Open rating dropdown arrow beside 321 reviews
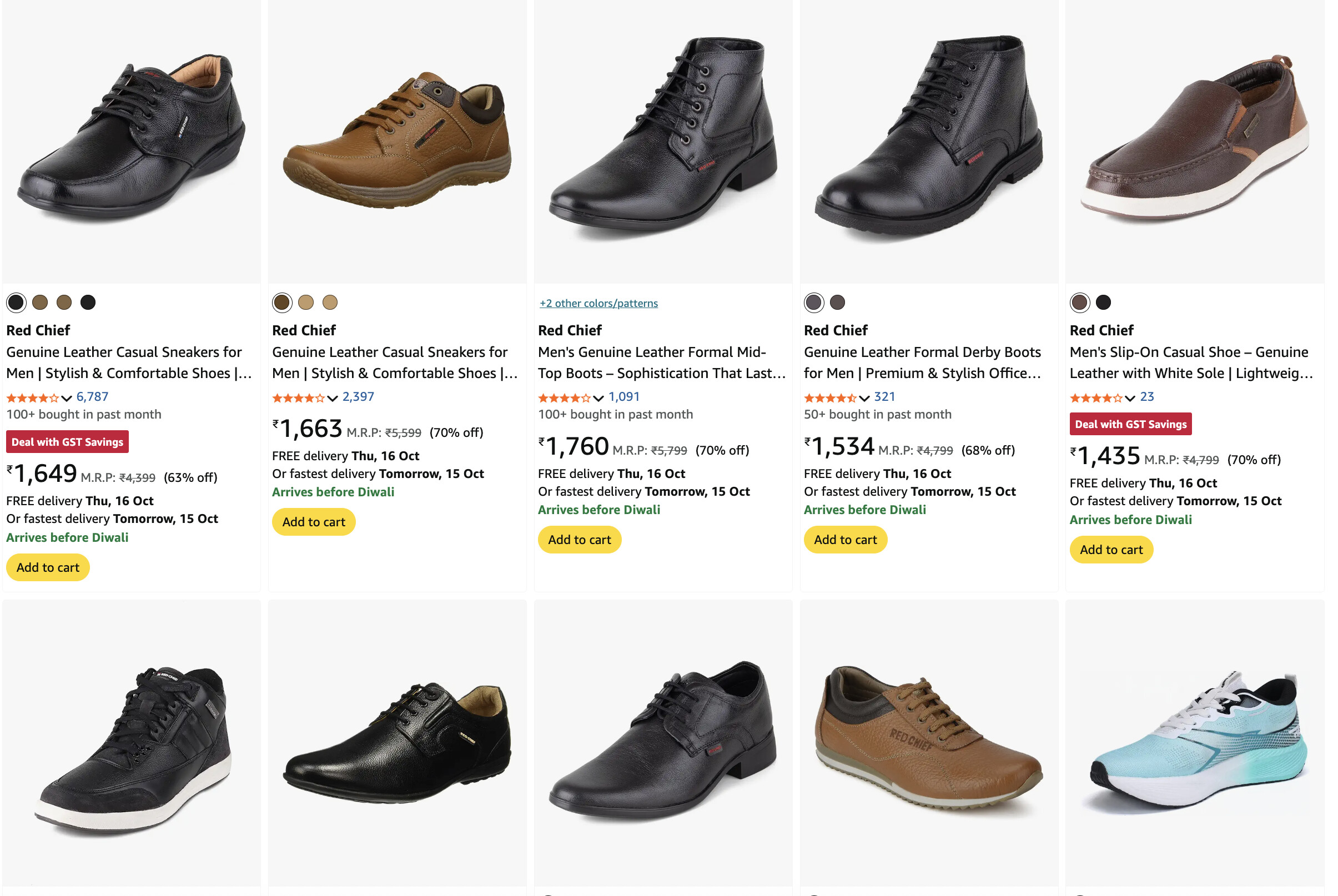Image resolution: width=1338 pixels, height=896 pixels. [864, 398]
